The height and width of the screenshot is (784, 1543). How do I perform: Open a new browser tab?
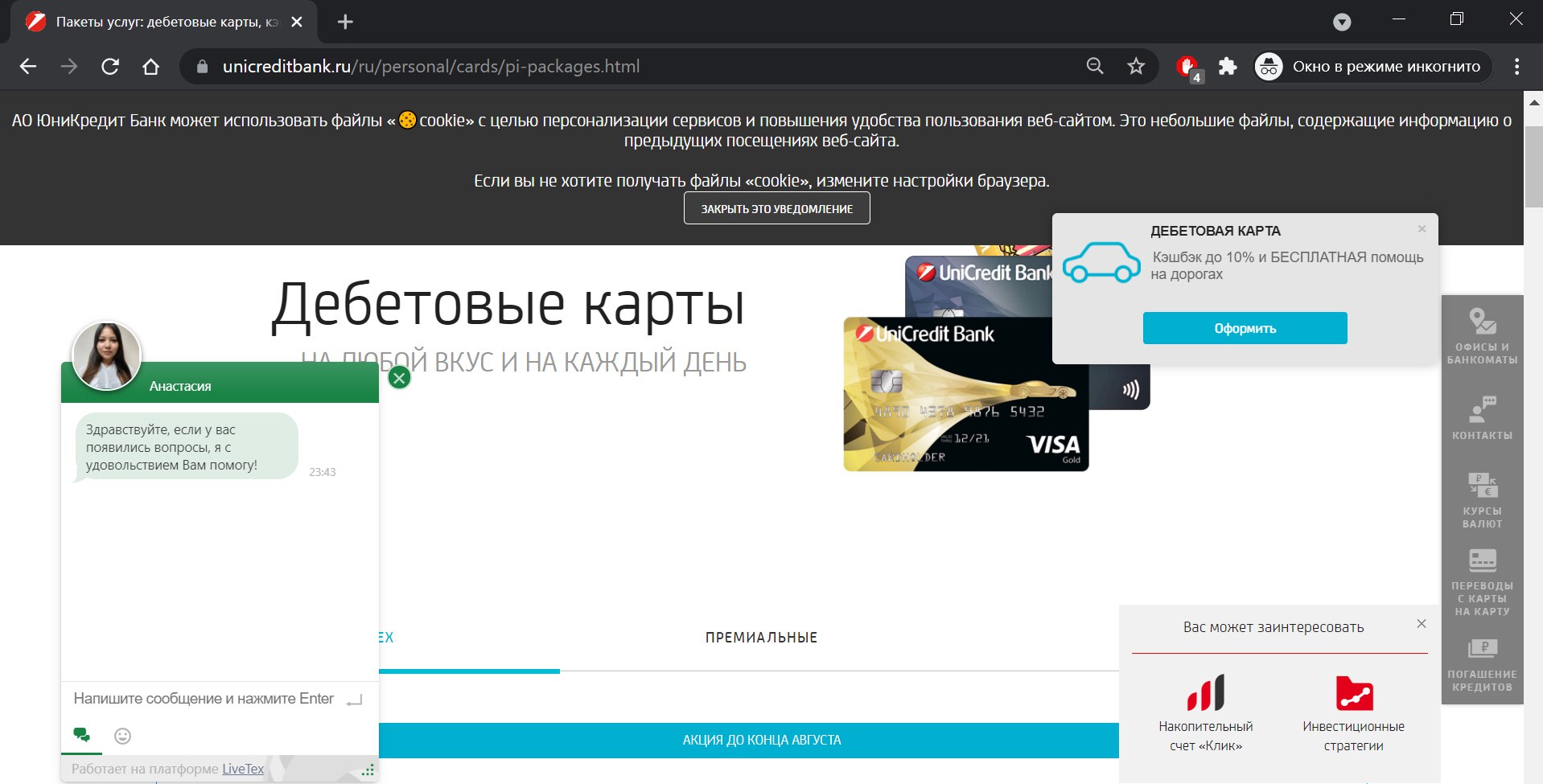[x=345, y=22]
